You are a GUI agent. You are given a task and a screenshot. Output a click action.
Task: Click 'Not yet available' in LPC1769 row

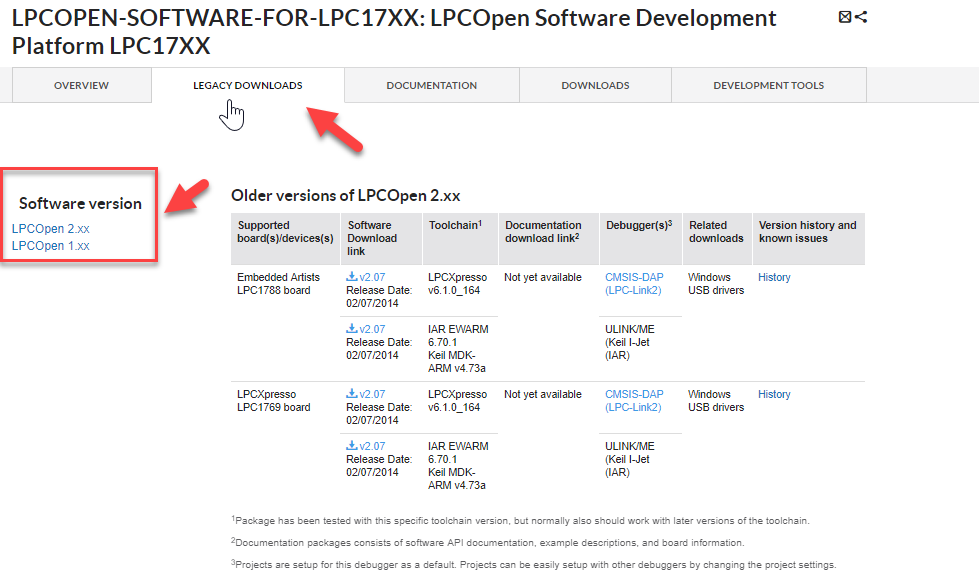543,394
